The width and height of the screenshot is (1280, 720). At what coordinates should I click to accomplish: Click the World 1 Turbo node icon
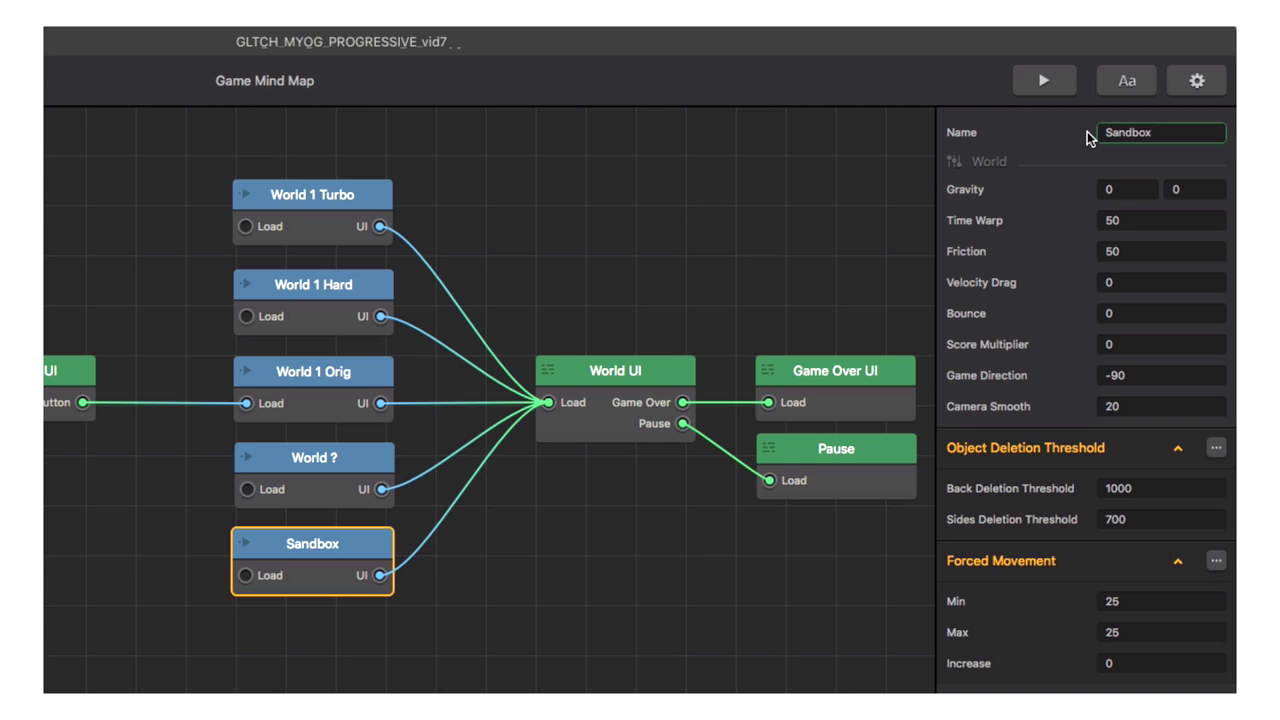(x=246, y=194)
